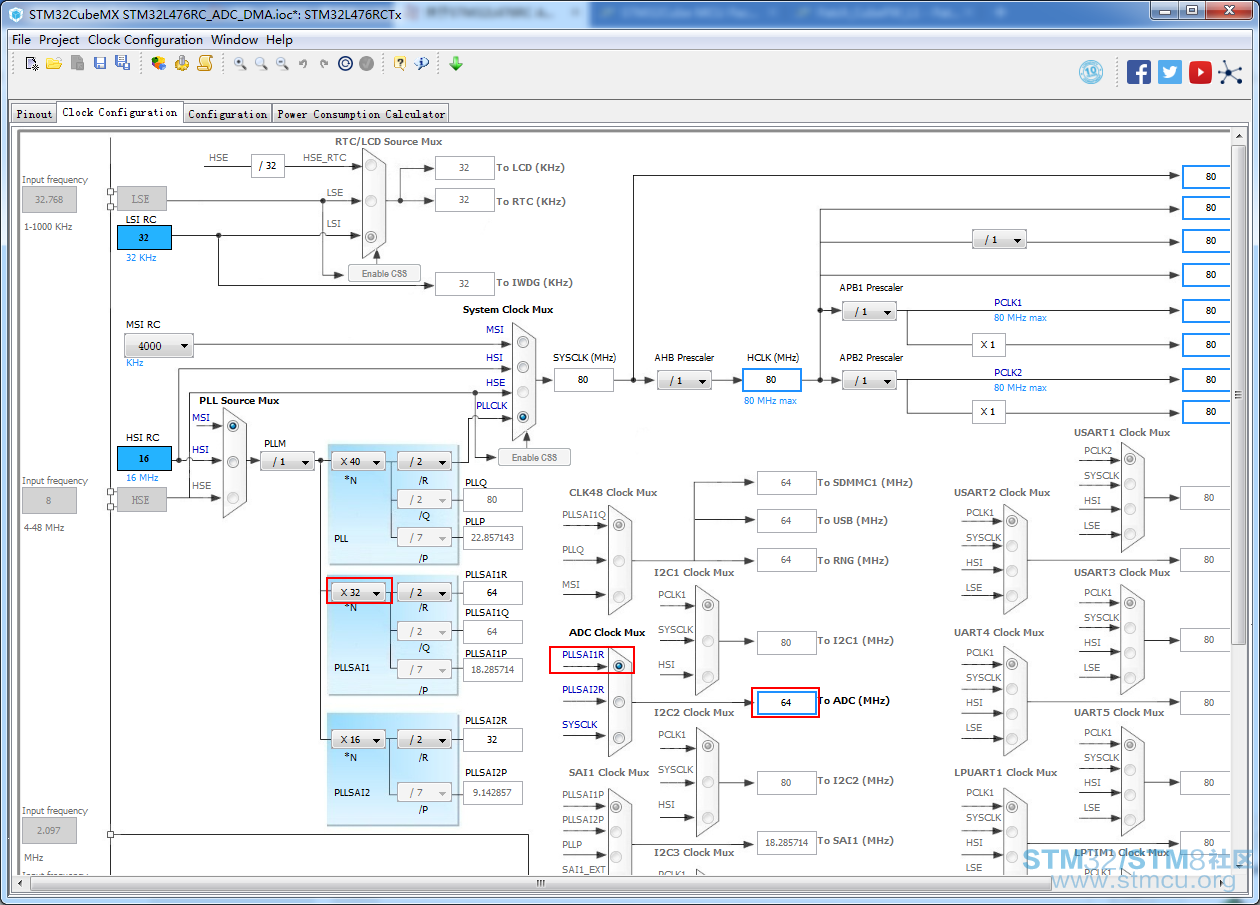Open a project with the folder icon
The width and height of the screenshot is (1260, 905).
(54, 63)
